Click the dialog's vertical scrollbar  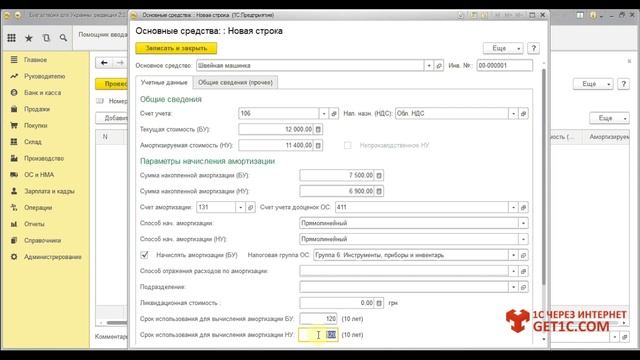(x=544, y=176)
